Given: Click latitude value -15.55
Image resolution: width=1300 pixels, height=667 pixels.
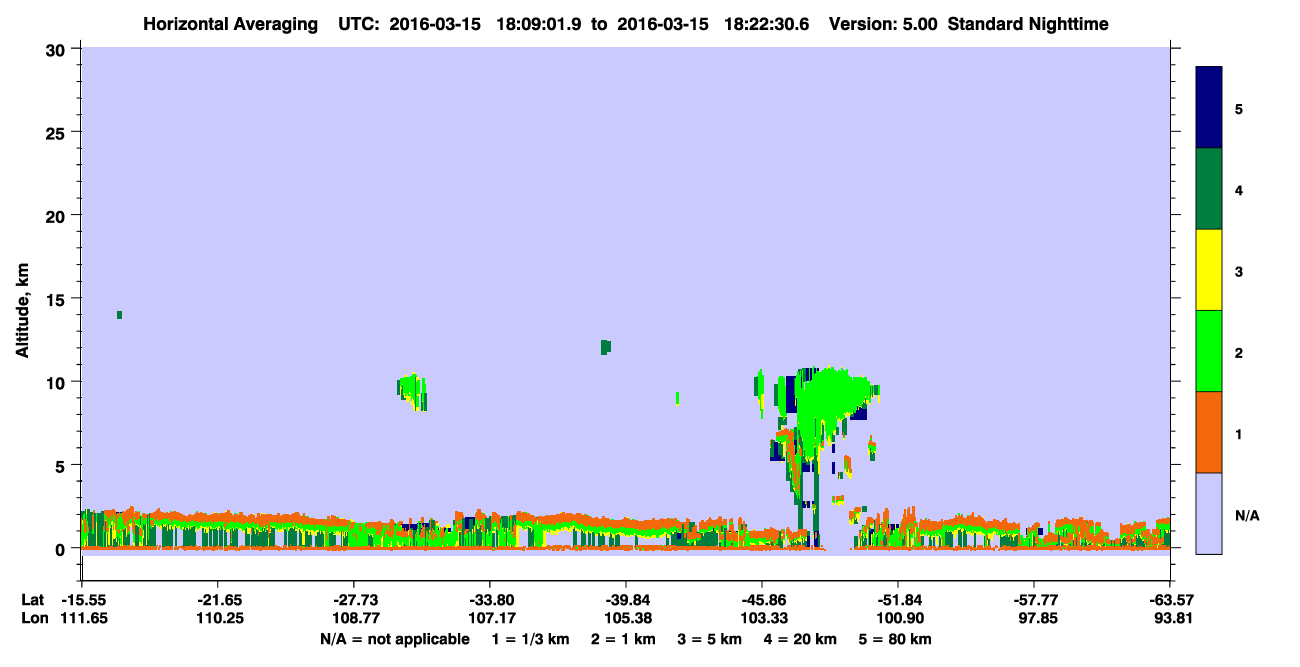Looking at the screenshot, I should pos(82,600).
